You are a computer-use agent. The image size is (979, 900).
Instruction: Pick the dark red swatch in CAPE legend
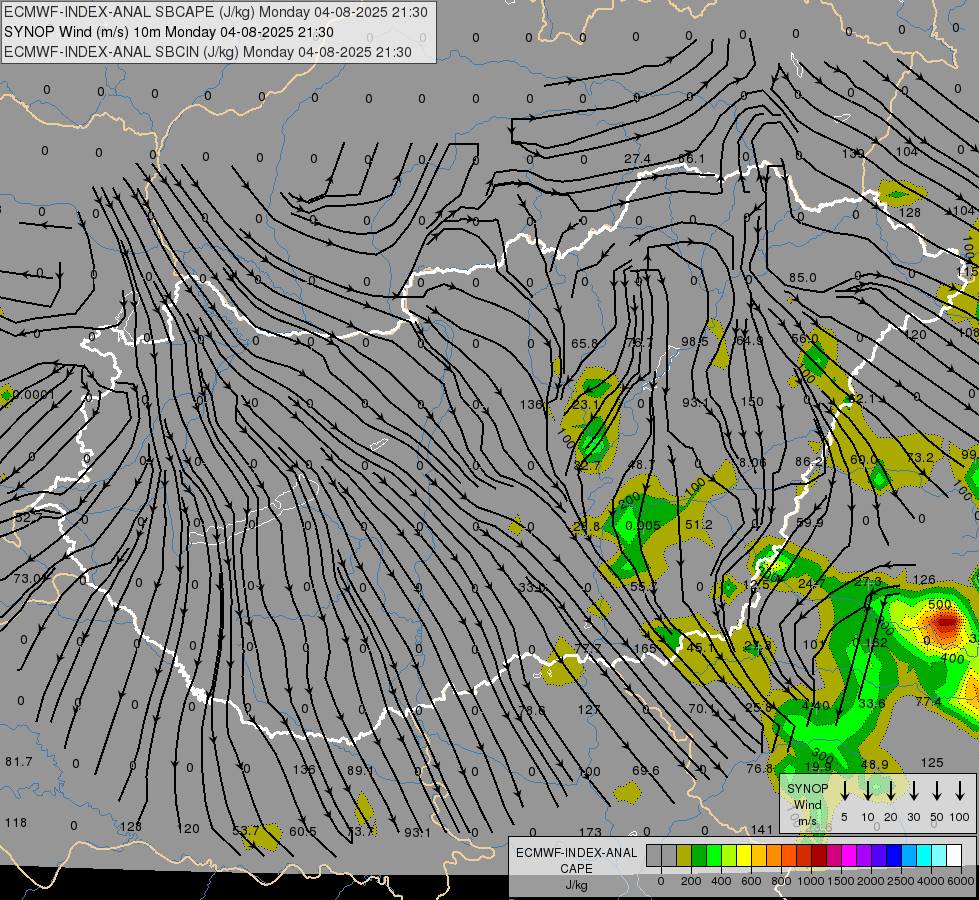[819, 856]
